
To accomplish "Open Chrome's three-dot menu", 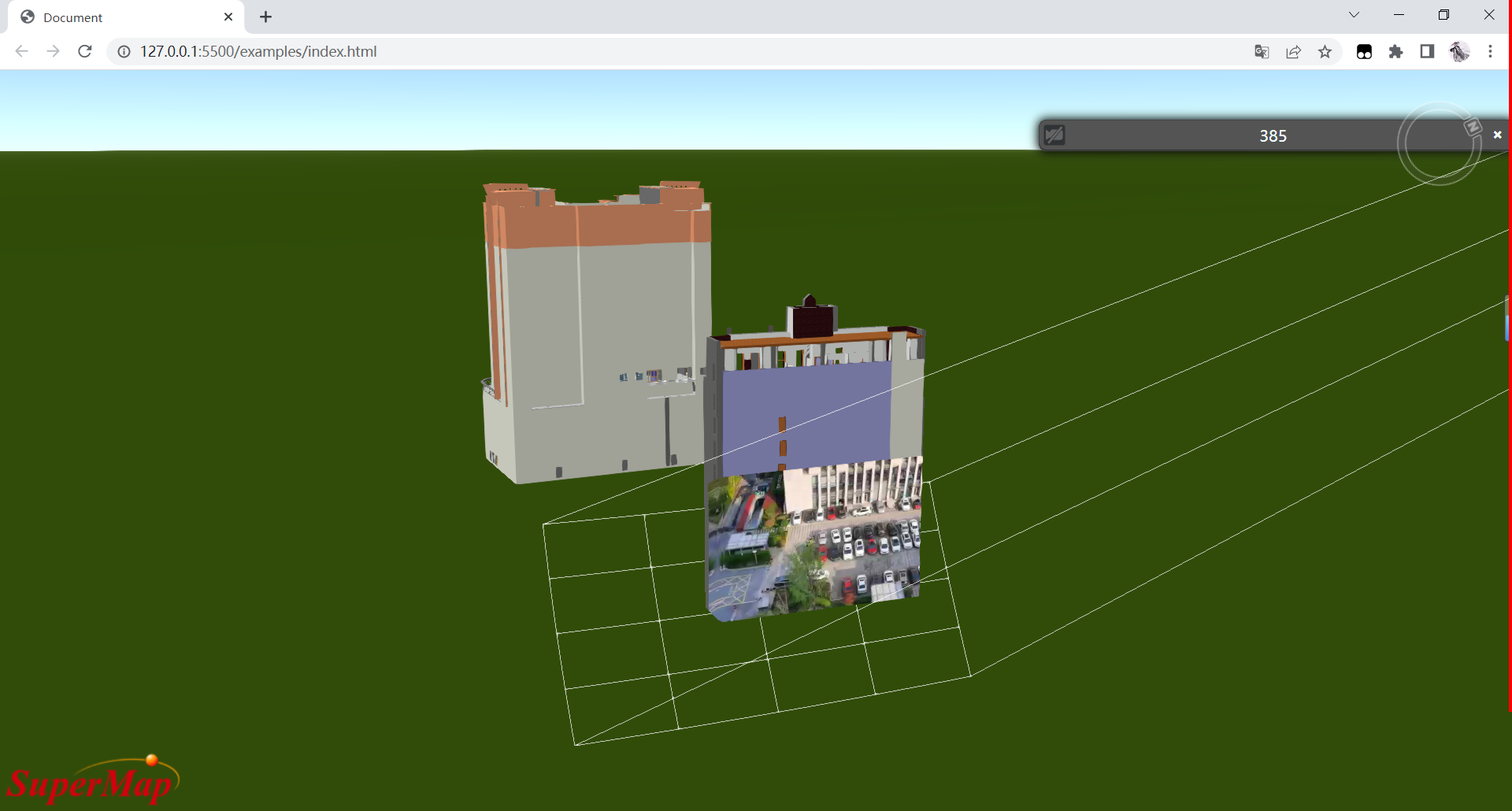I will pyautogui.click(x=1490, y=51).
